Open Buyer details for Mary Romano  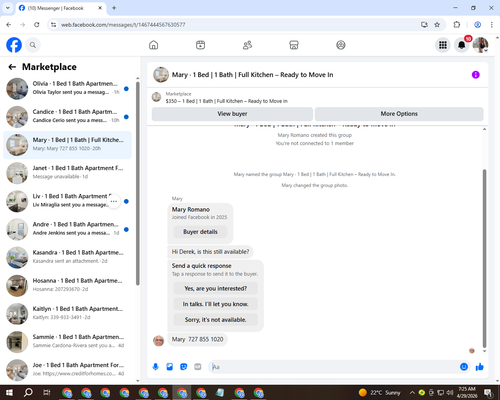tap(200, 232)
